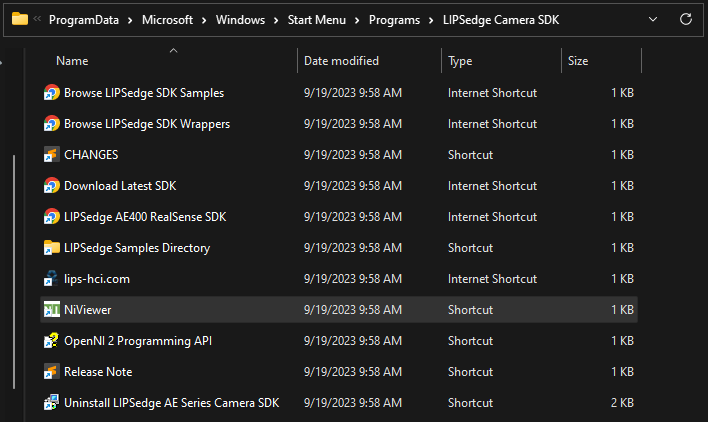Image resolution: width=708 pixels, height=422 pixels.
Task: Click the lips-hci.com shortcut icon
Action: [x=51, y=279]
